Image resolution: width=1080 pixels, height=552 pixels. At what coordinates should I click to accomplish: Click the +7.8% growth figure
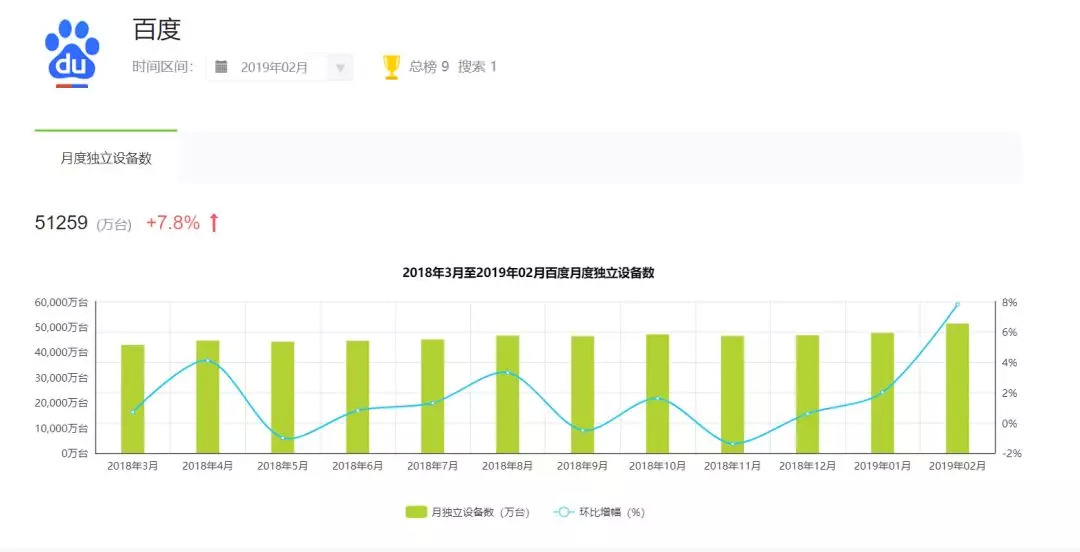(173, 223)
